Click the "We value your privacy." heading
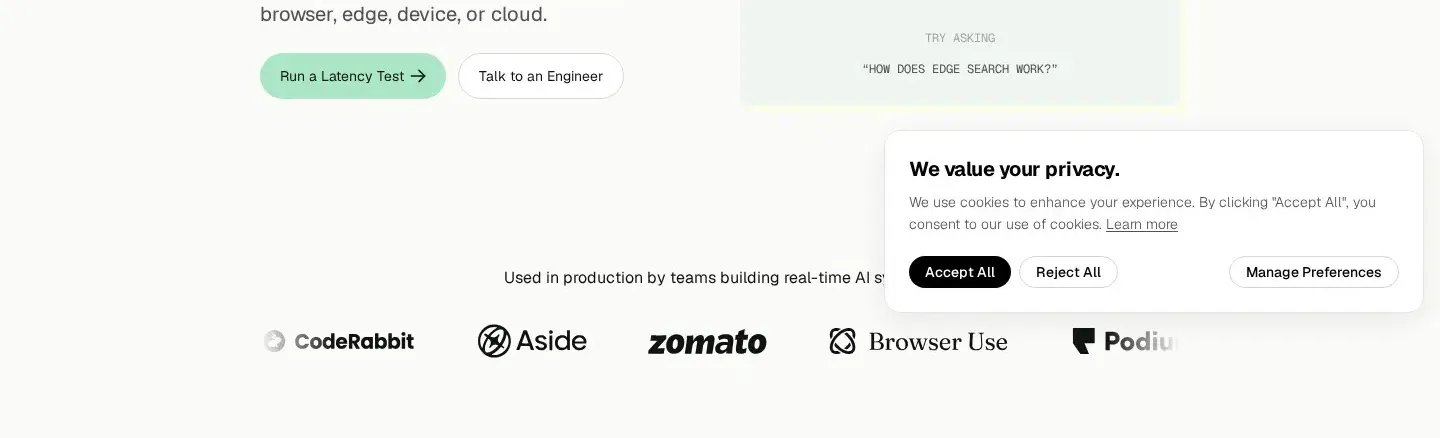This screenshot has height=438, width=1440. pos(1014,169)
